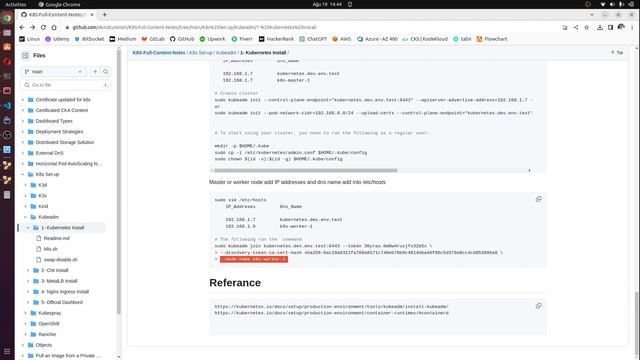The image size is (640, 360).
Task: Open Linux bookmark
Action: [x=29, y=39]
